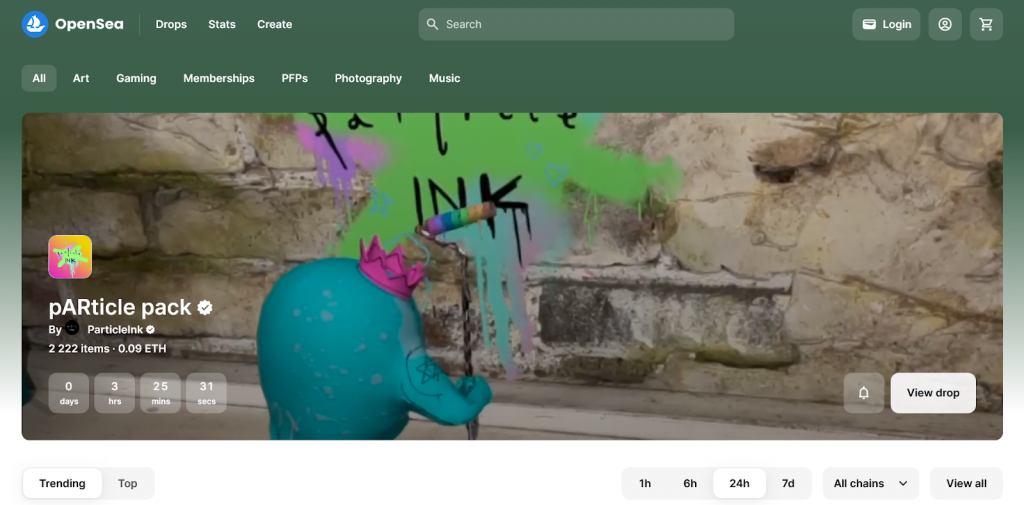Select the Music category tab
Image resolution: width=1024 pixels, height=505 pixels.
click(445, 78)
